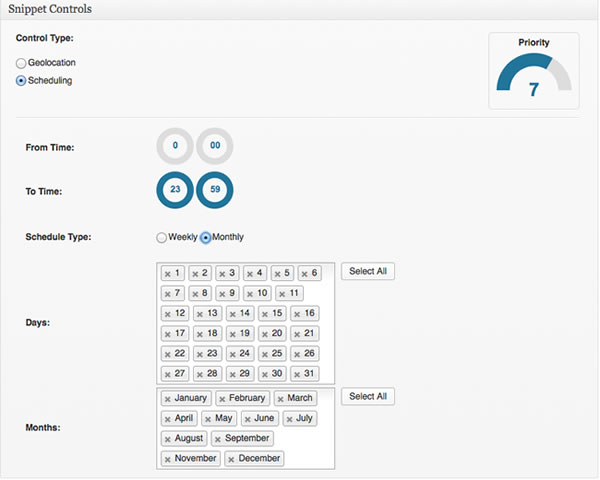Click the Days multi-select input box

pyautogui.click(x=246, y=323)
